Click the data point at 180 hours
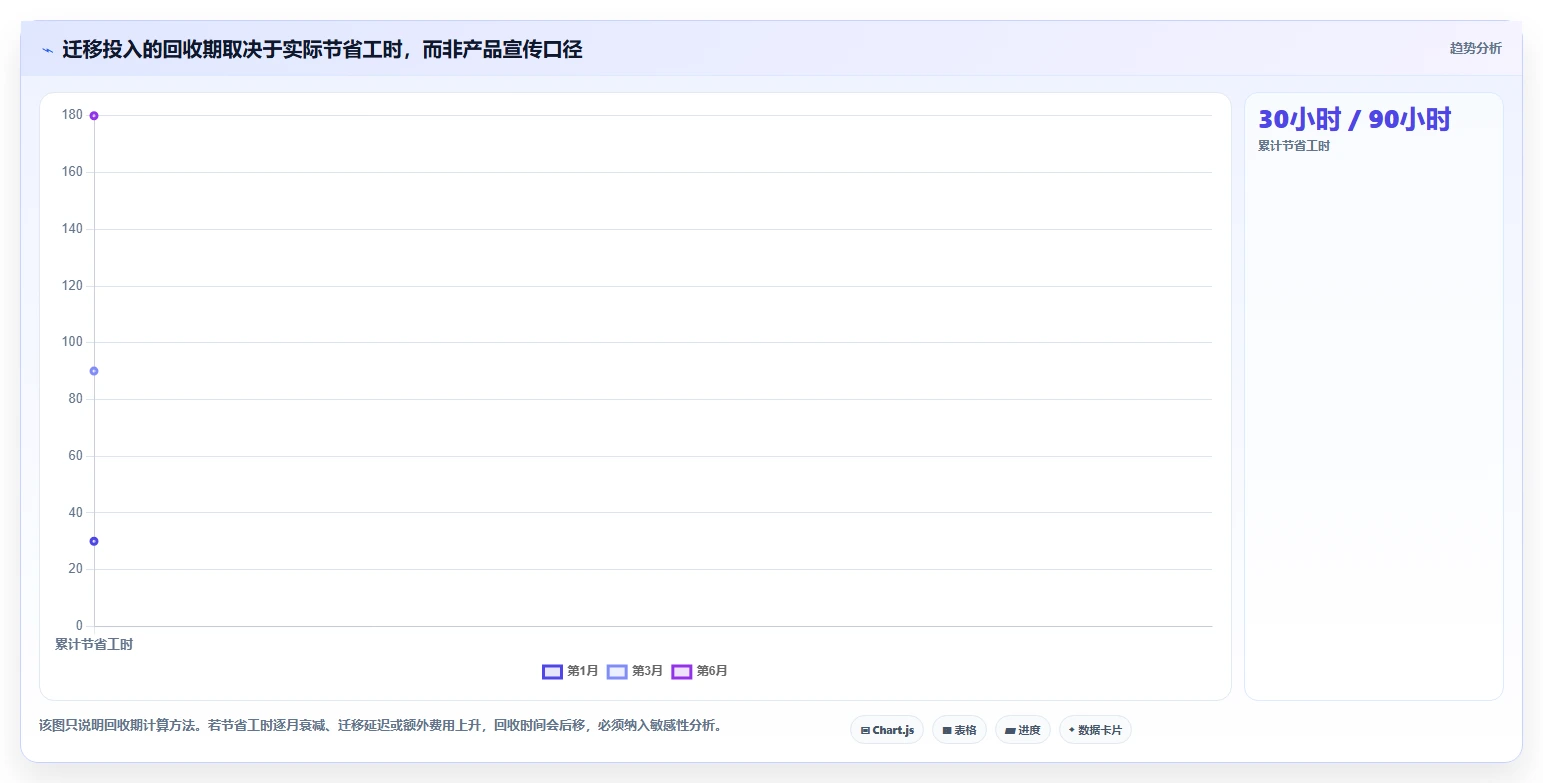 click(94, 116)
